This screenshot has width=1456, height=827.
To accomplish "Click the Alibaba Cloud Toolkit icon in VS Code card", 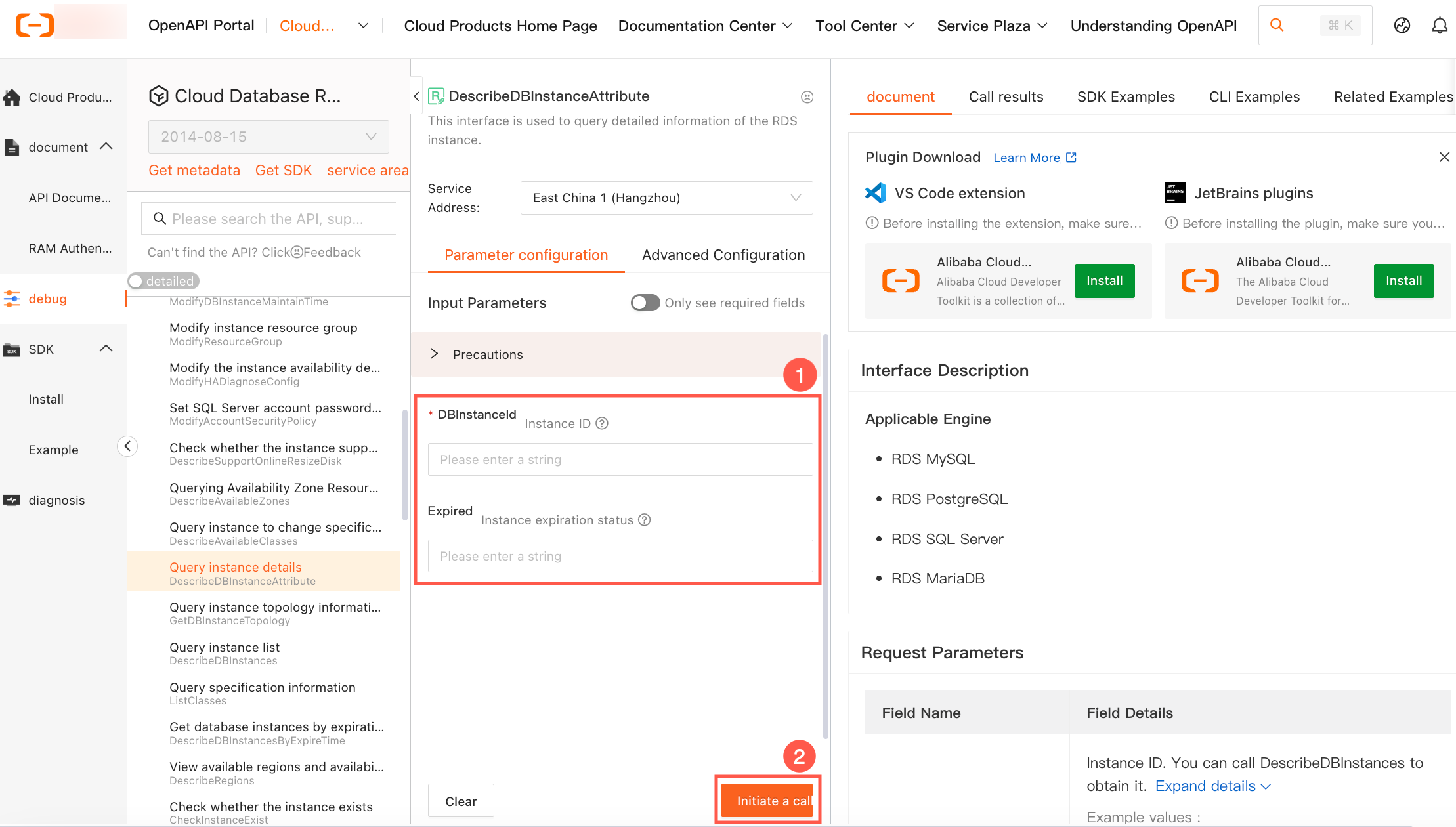I will click(901, 281).
